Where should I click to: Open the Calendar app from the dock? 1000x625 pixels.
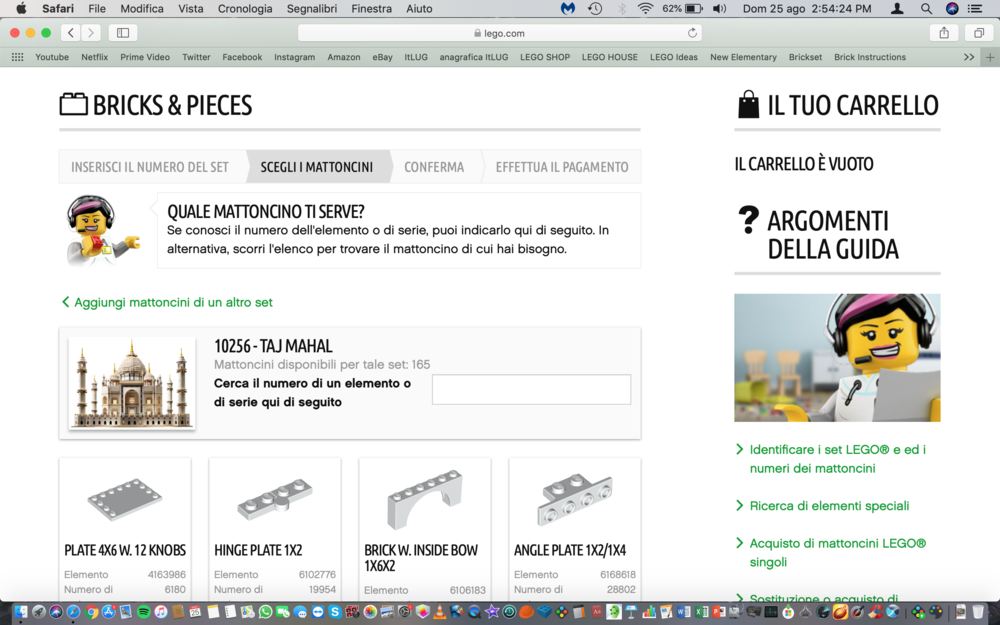pyautogui.click(x=195, y=612)
